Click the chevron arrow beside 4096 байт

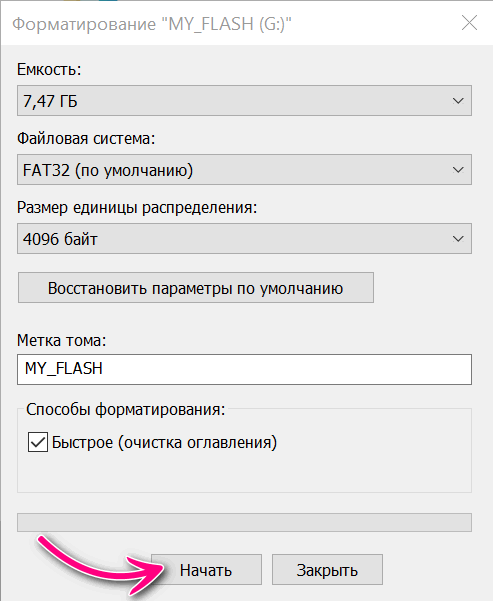tap(458, 239)
